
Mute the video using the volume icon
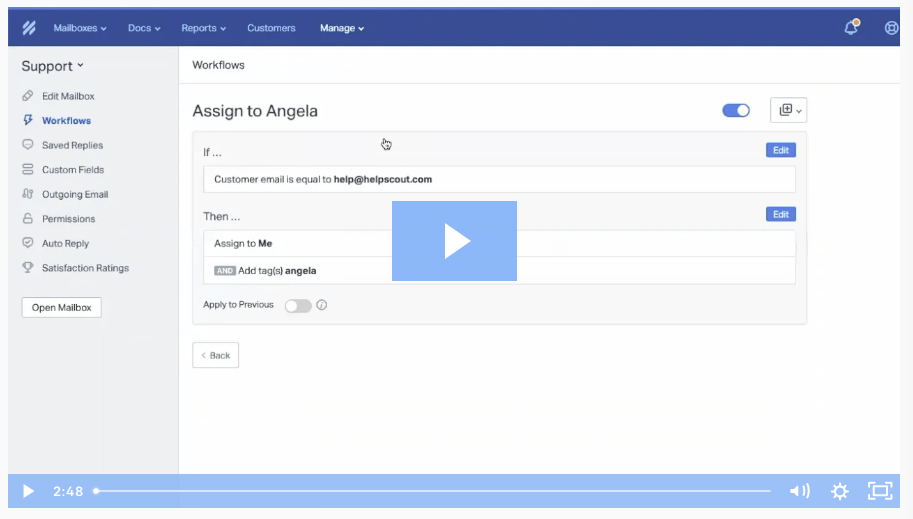pos(799,491)
